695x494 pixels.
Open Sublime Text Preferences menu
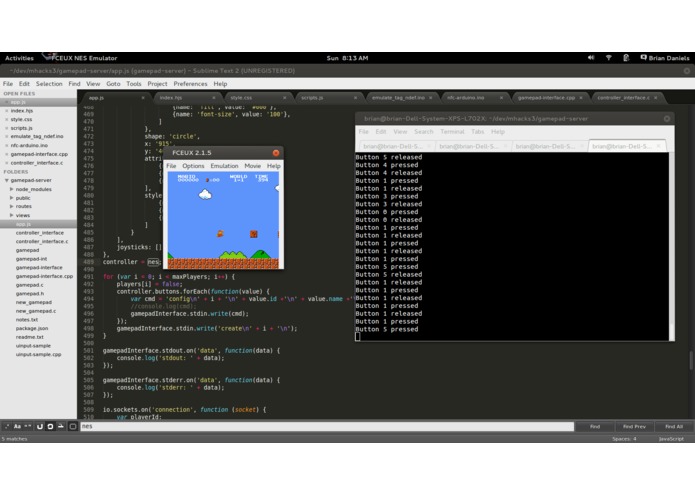pos(190,84)
